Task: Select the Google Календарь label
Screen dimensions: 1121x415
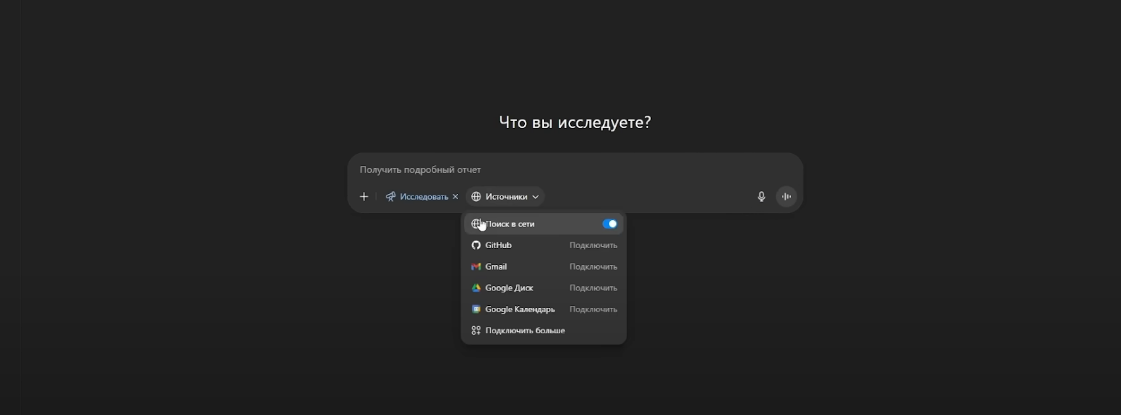Action: pyautogui.click(x=520, y=310)
